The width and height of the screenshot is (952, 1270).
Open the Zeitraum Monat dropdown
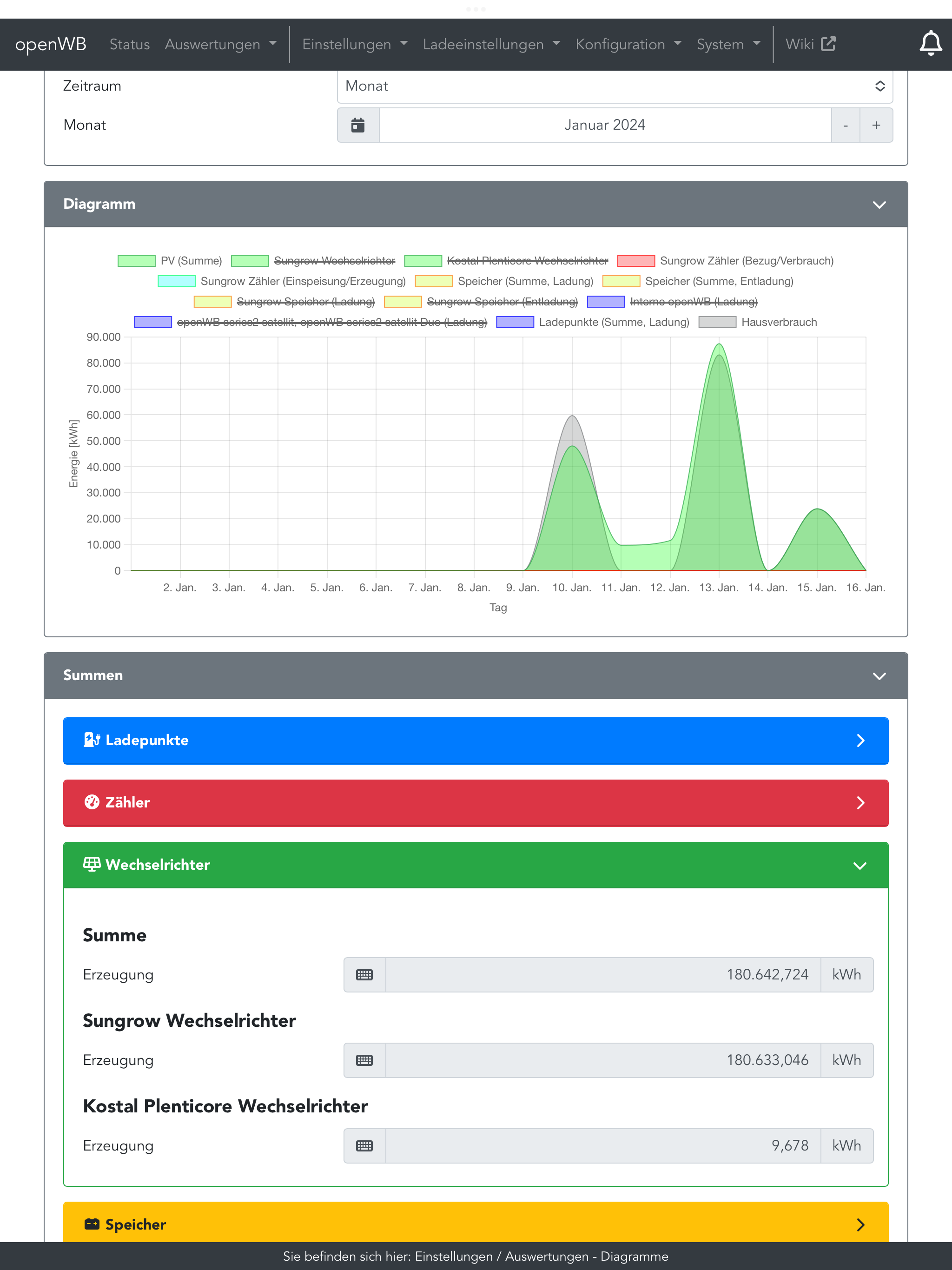615,86
